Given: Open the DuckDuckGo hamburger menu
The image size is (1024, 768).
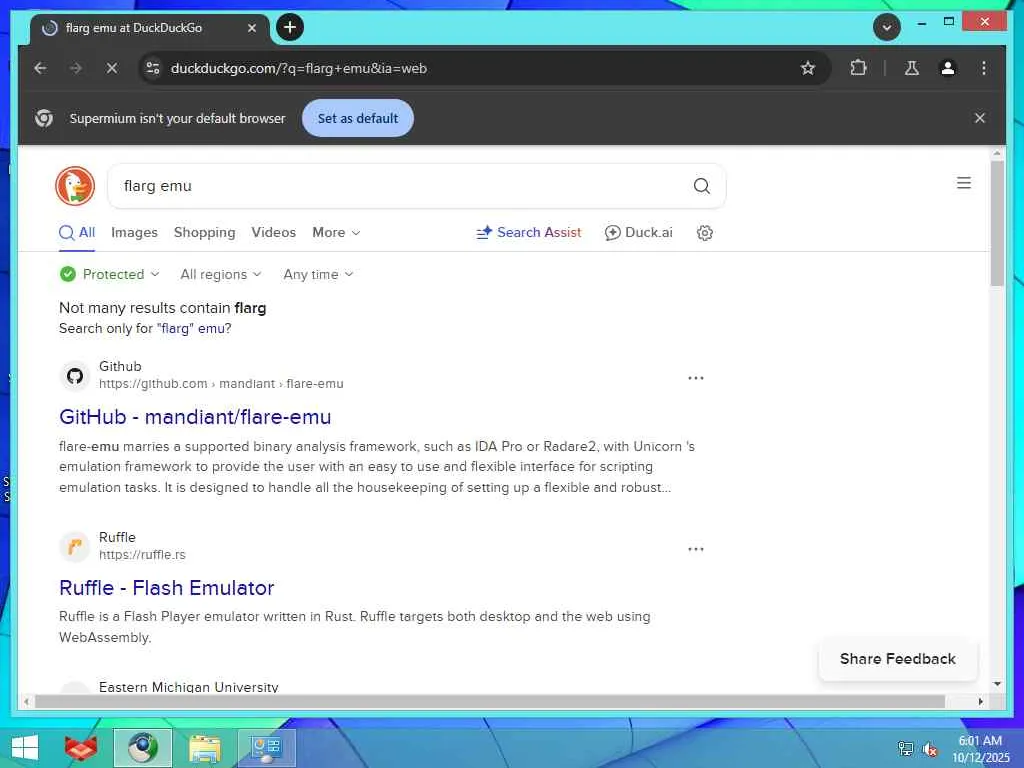Looking at the screenshot, I should click(x=964, y=183).
